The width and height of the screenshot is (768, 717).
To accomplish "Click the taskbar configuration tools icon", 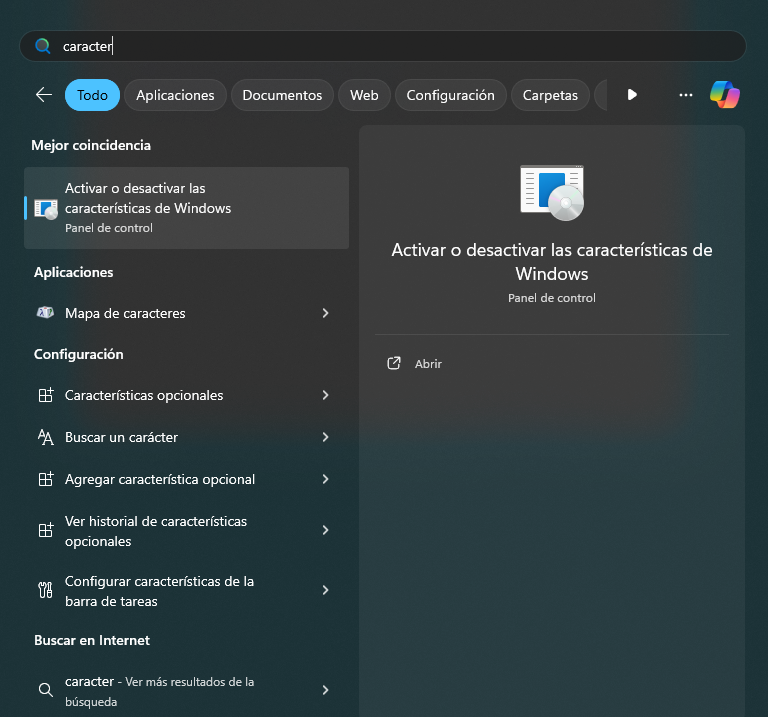I will pyautogui.click(x=46, y=590).
